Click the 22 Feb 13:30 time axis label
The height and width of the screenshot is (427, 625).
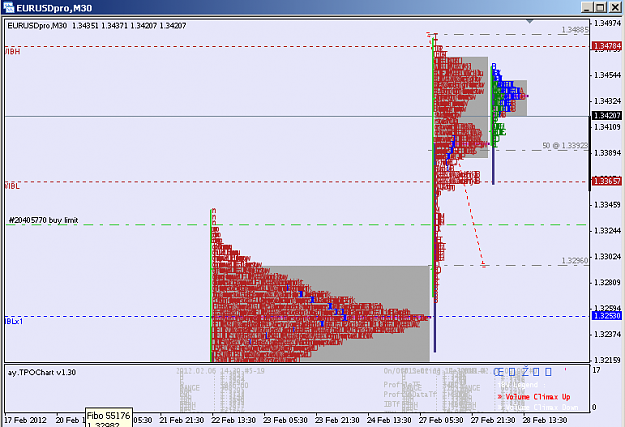pyautogui.click(x=234, y=420)
